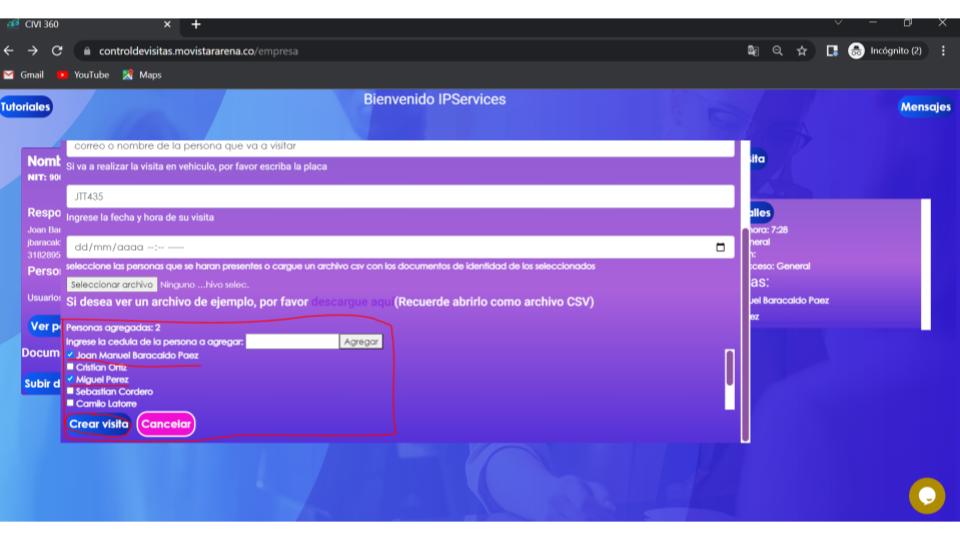Click the Bienvenido IPServices heading
This screenshot has width=960, height=540.
435,99
